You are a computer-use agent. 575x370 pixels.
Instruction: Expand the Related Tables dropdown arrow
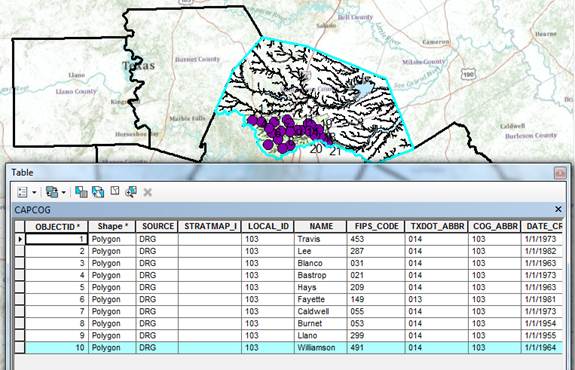(x=63, y=192)
